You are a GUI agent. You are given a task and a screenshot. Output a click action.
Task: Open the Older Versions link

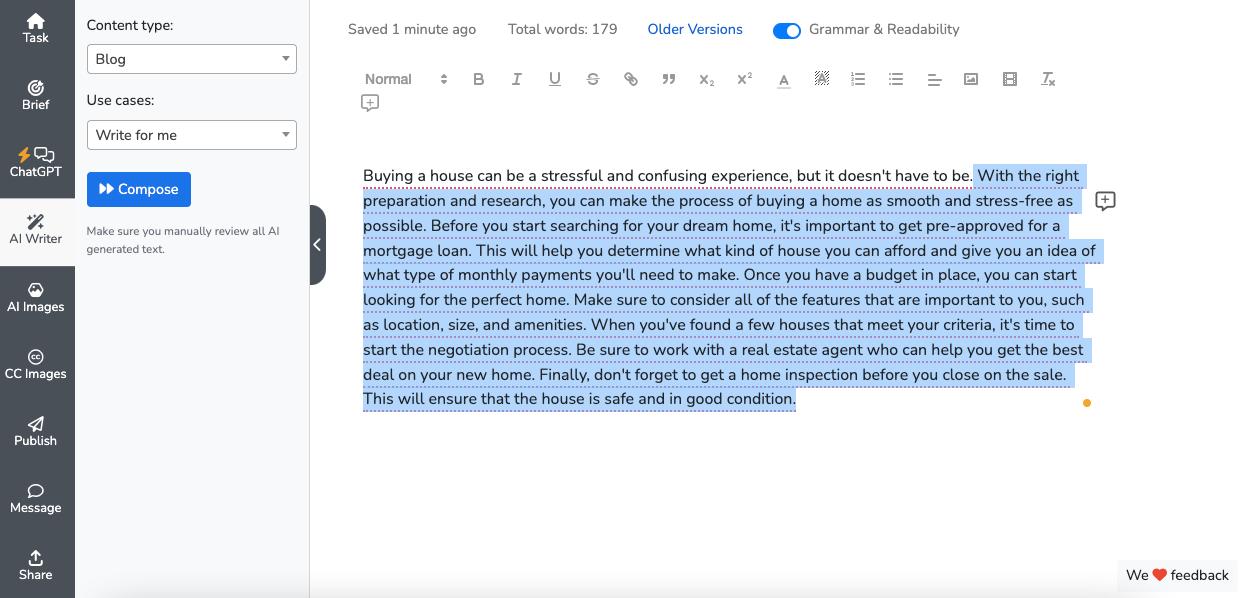tap(695, 30)
